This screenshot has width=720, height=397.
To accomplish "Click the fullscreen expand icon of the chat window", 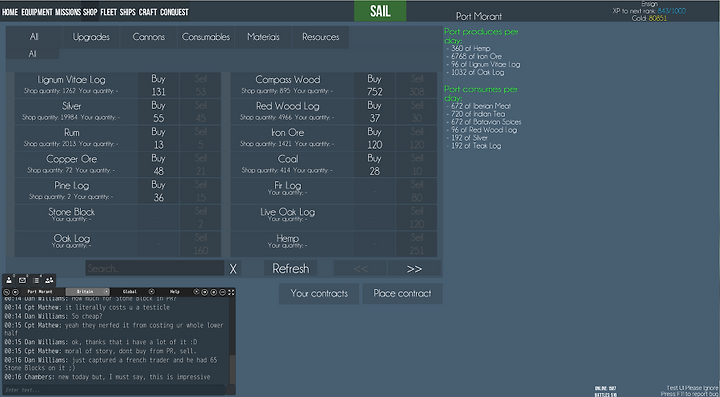I will (231, 292).
